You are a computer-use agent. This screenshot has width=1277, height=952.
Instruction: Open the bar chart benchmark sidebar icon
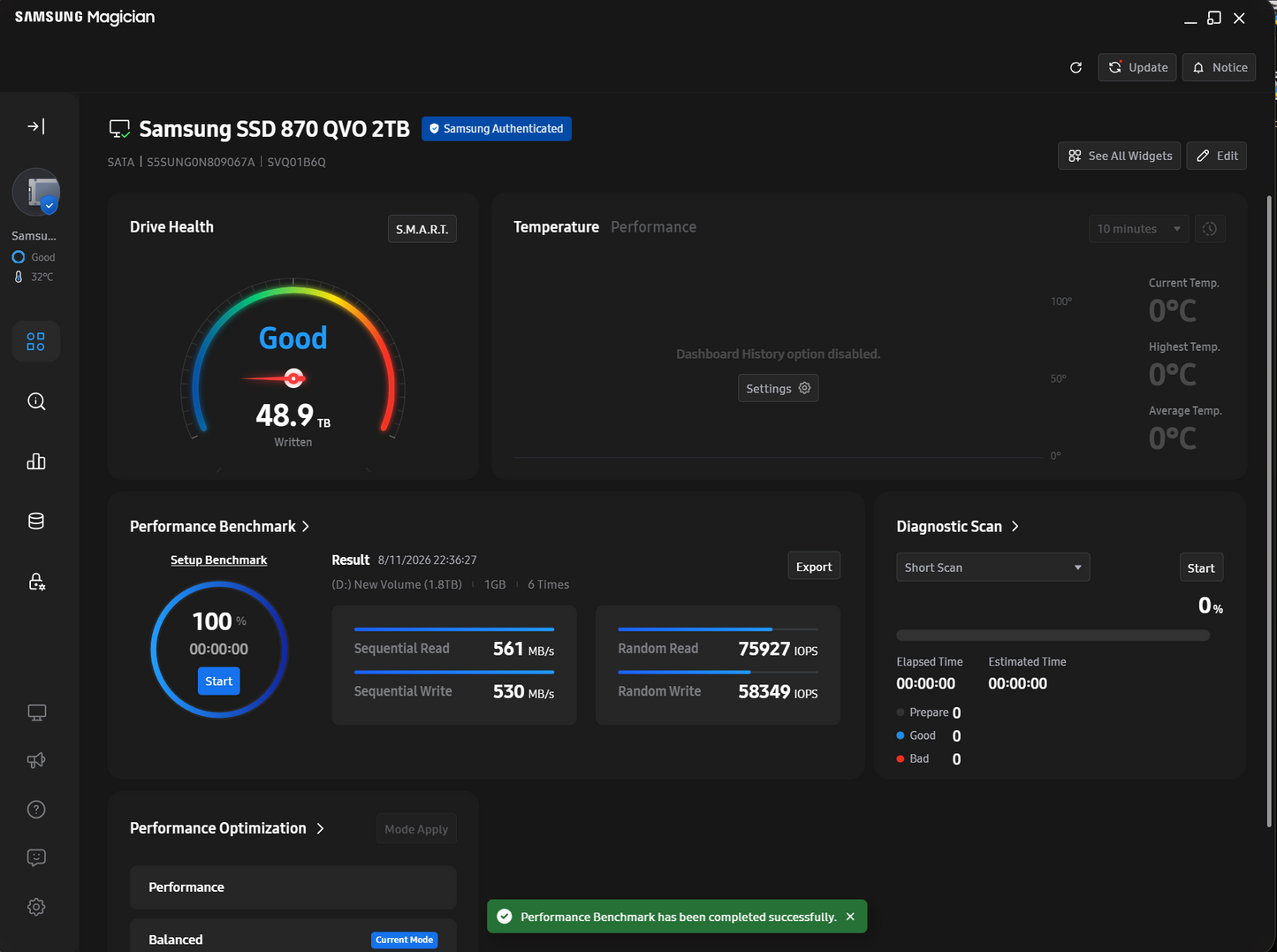click(36, 461)
